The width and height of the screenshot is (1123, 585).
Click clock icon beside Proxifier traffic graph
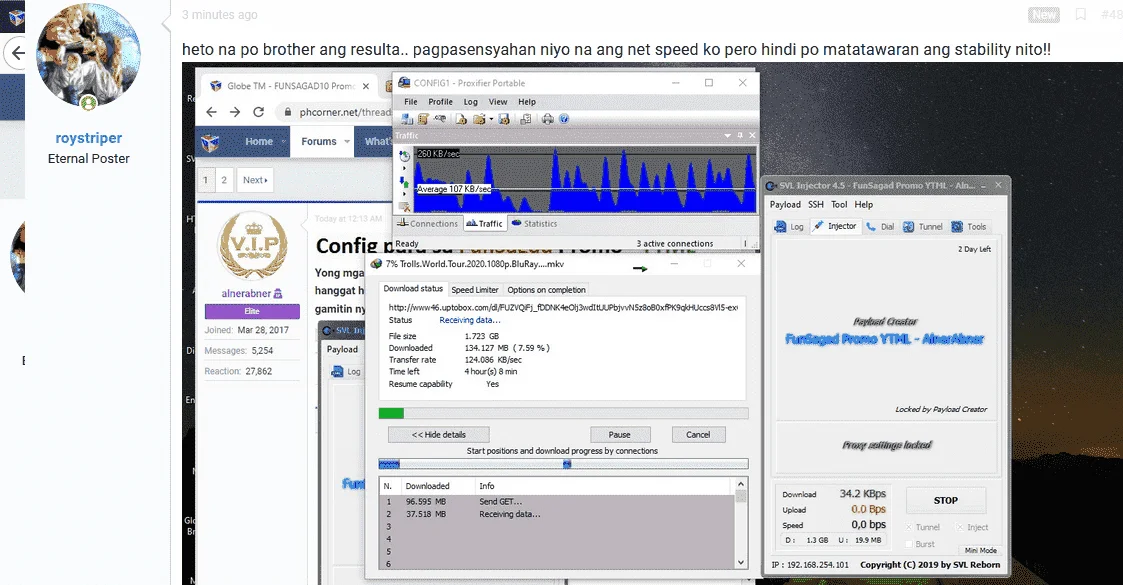404,156
